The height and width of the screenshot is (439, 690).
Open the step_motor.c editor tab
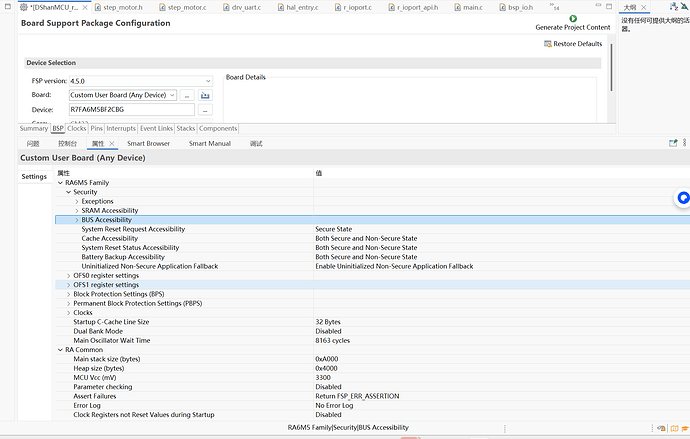tap(183, 7)
